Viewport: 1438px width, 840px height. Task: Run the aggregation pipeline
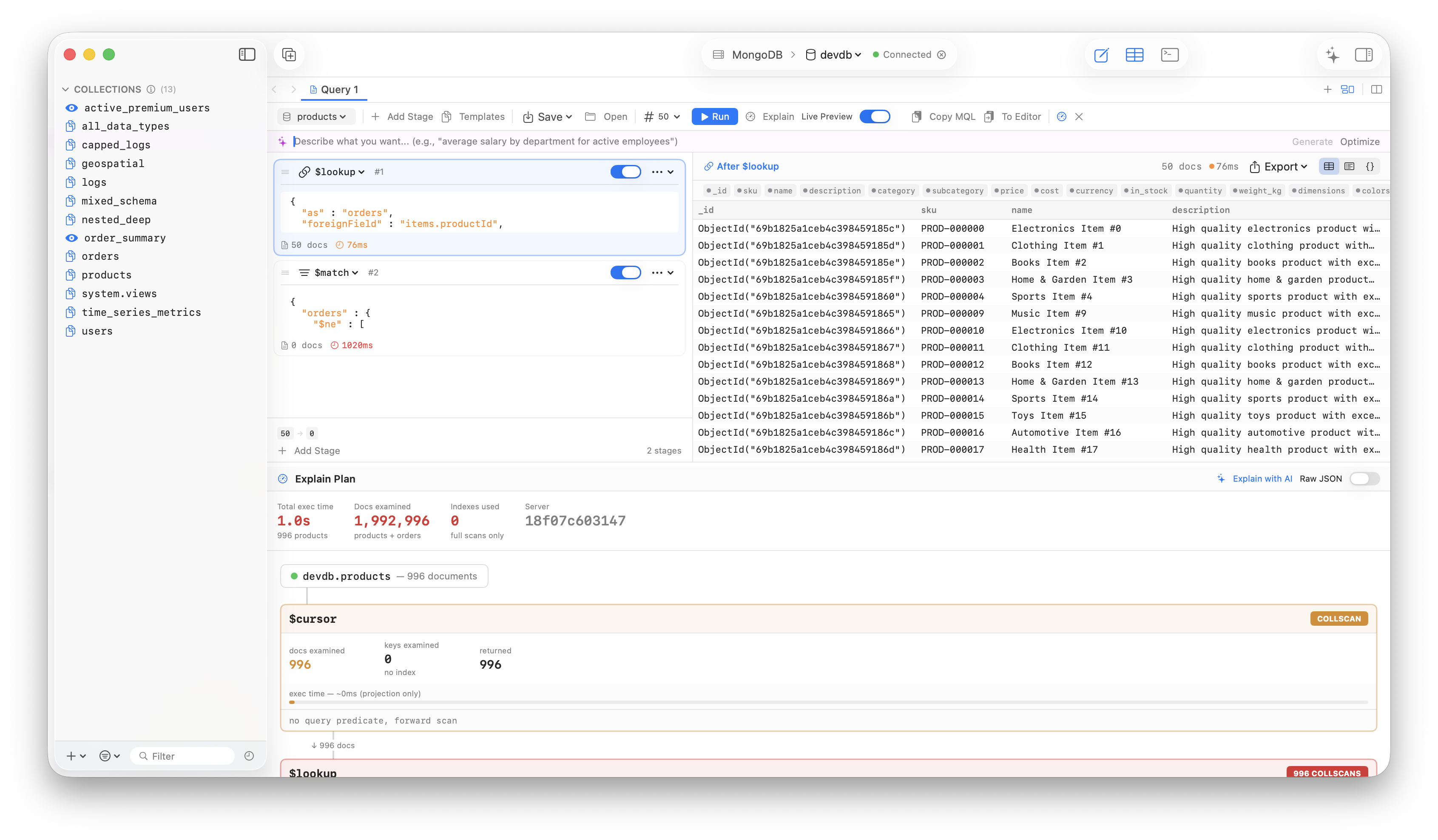pos(714,116)
